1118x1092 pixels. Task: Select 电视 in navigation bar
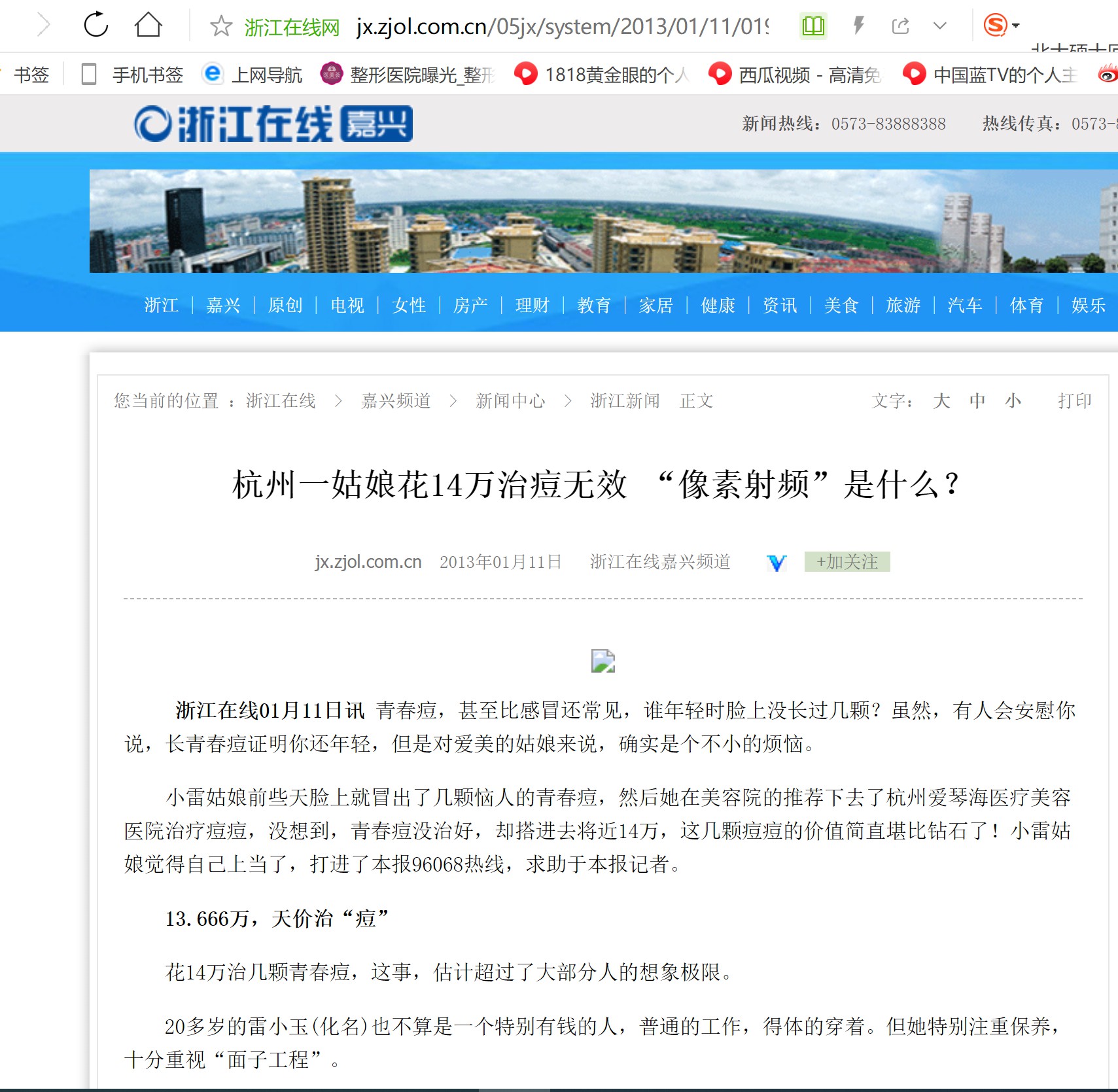coord(347,306)
